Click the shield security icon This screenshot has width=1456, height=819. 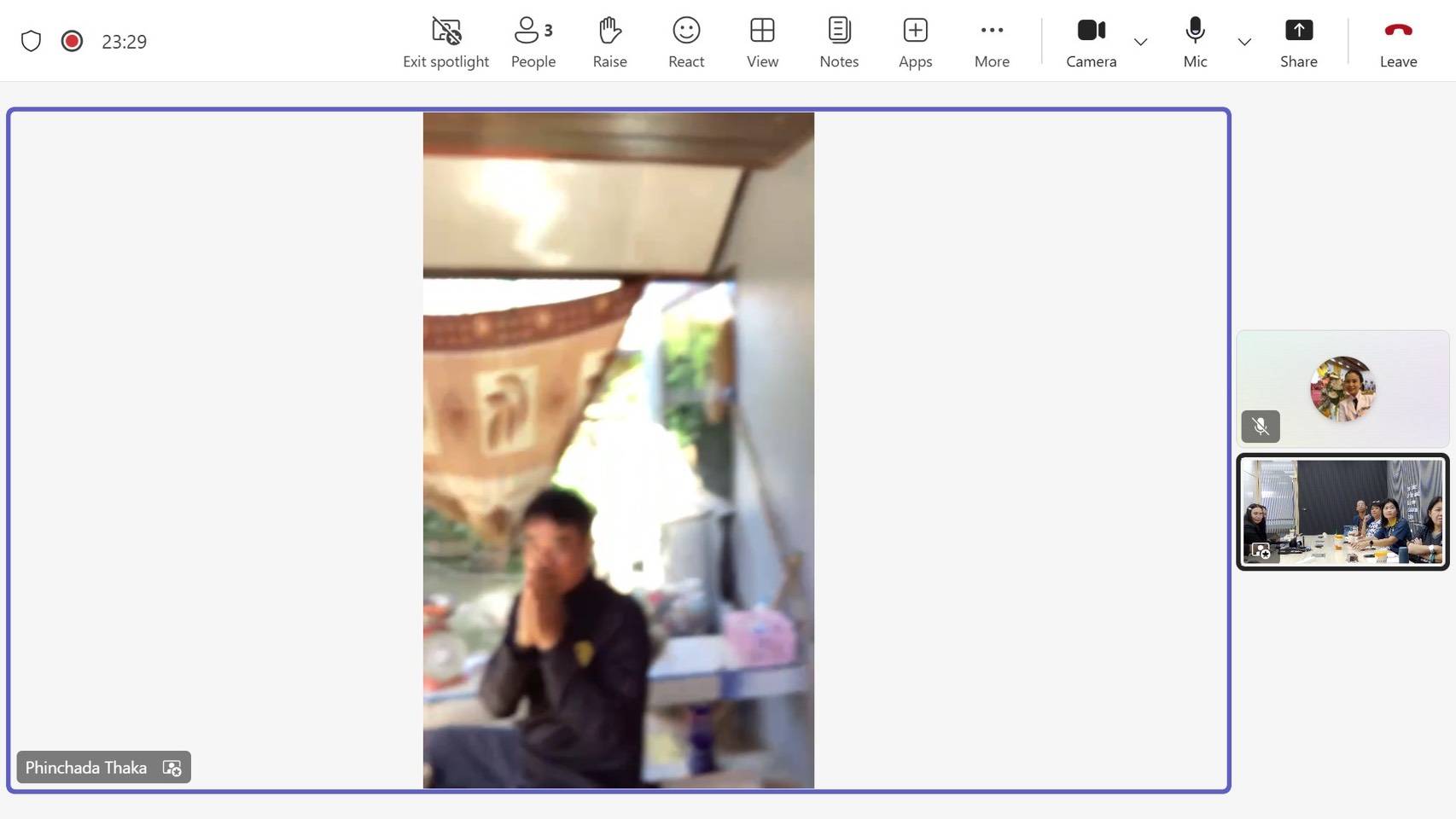click(x=31, y=41)
